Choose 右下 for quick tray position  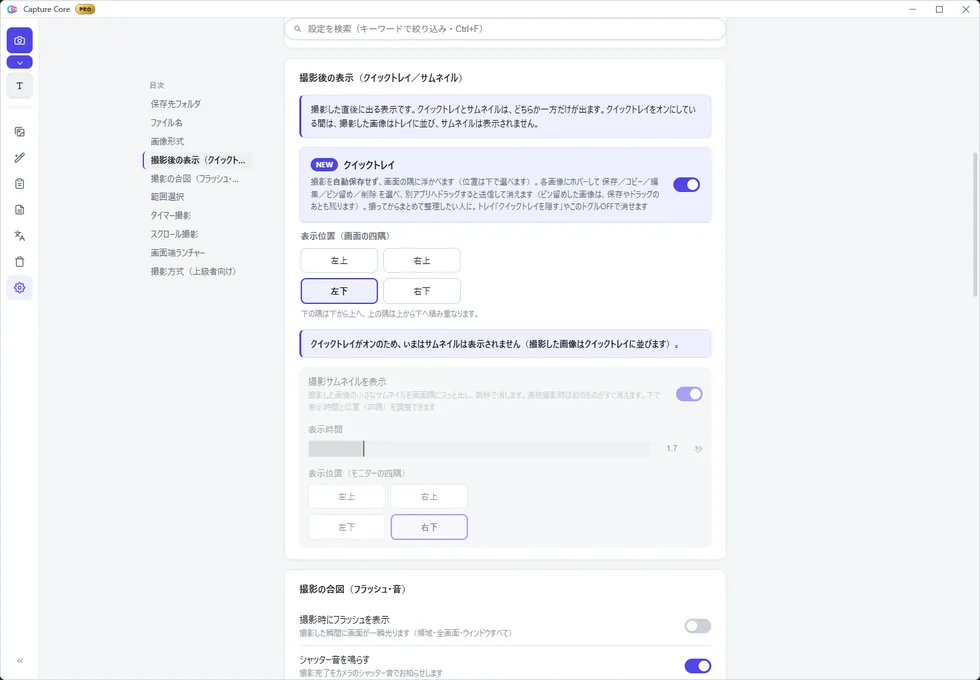tap(422, 291)
